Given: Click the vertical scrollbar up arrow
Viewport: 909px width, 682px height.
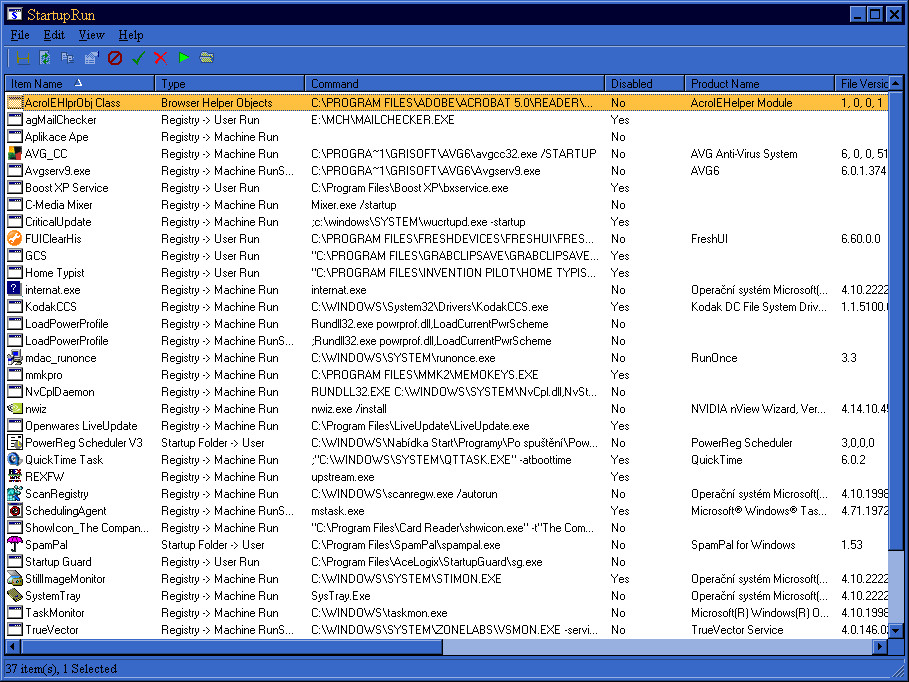Looking at the screenshot, I should pyautogui.click(x=896, y=83).
